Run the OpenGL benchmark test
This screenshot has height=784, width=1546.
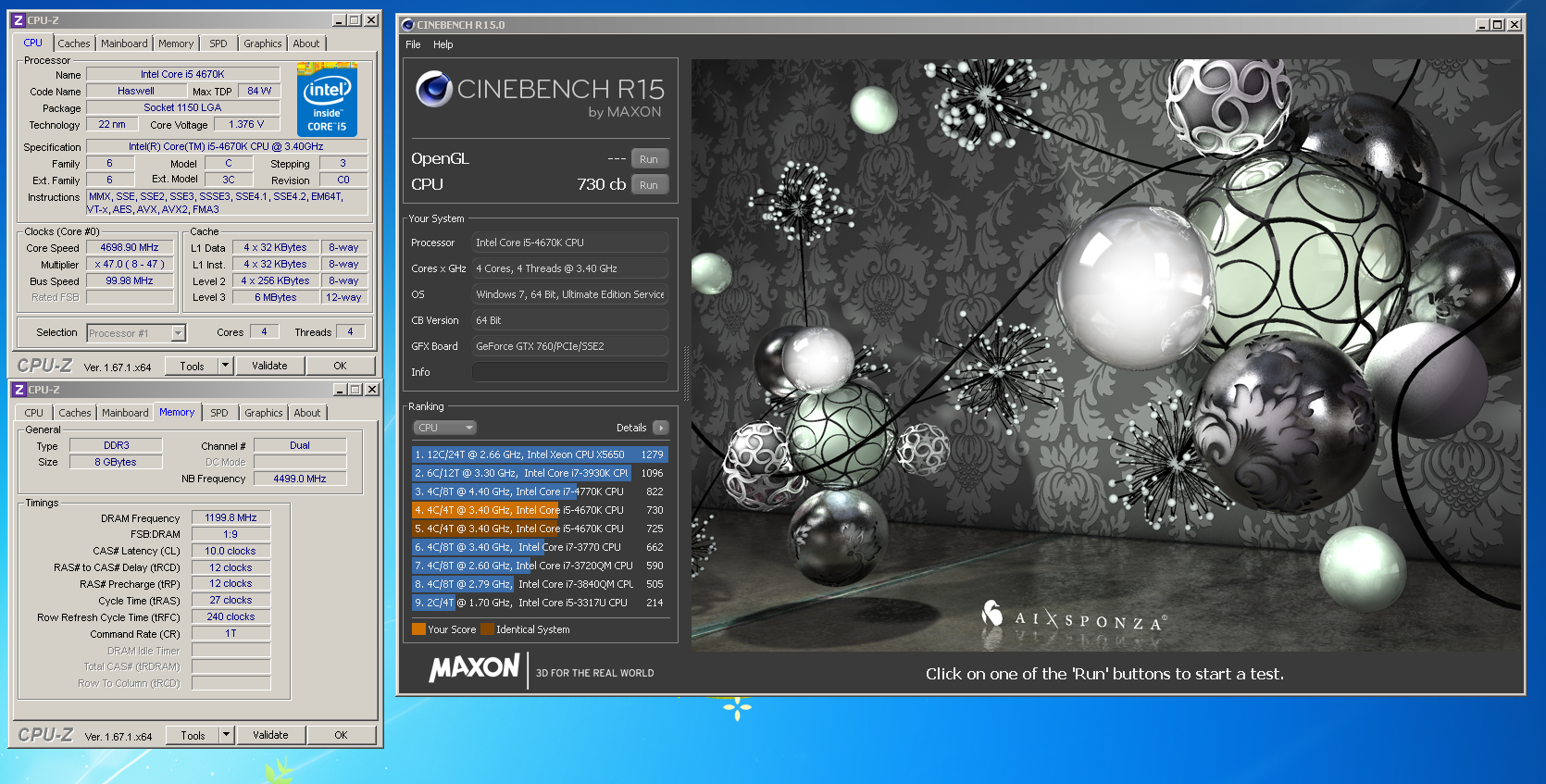[x=649, y=159]
